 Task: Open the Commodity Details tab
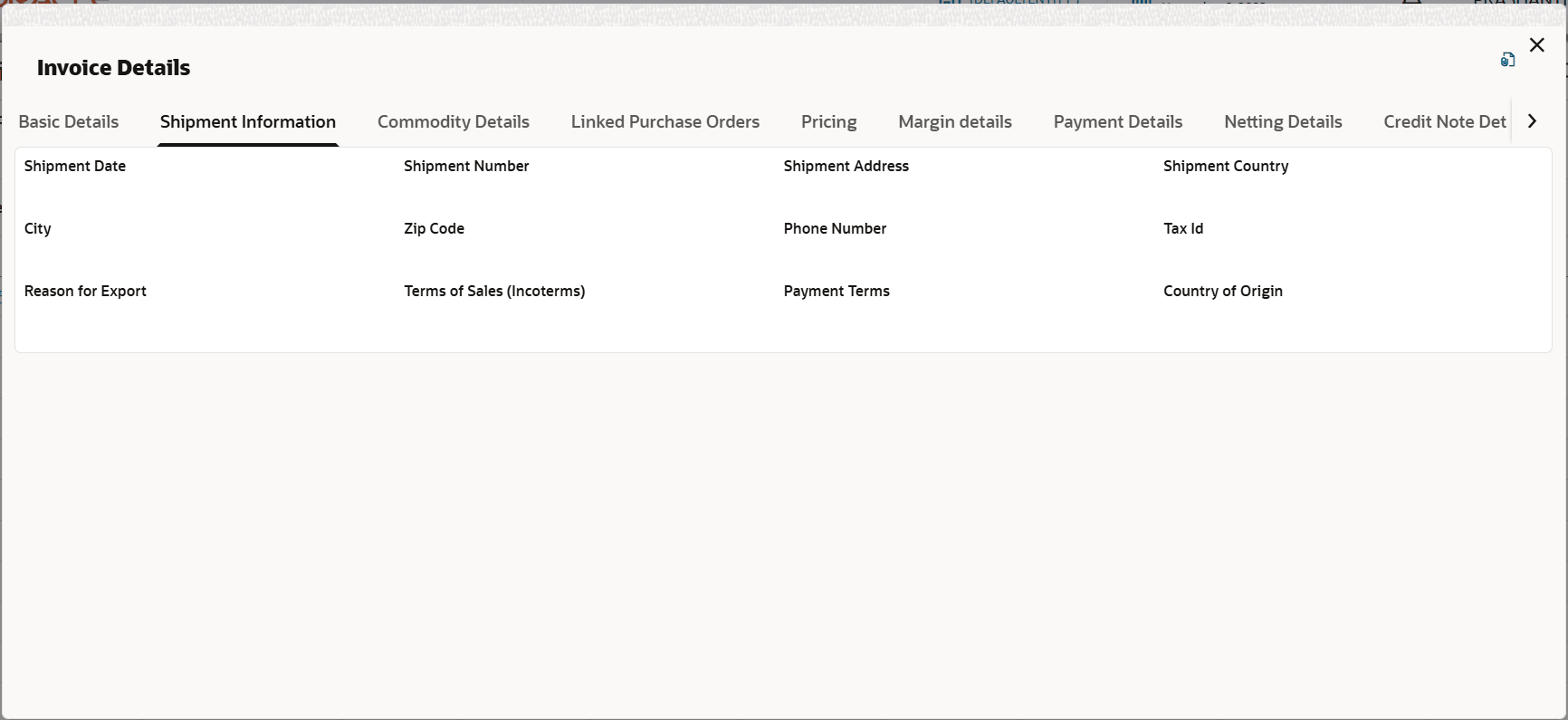click(454, 121)
